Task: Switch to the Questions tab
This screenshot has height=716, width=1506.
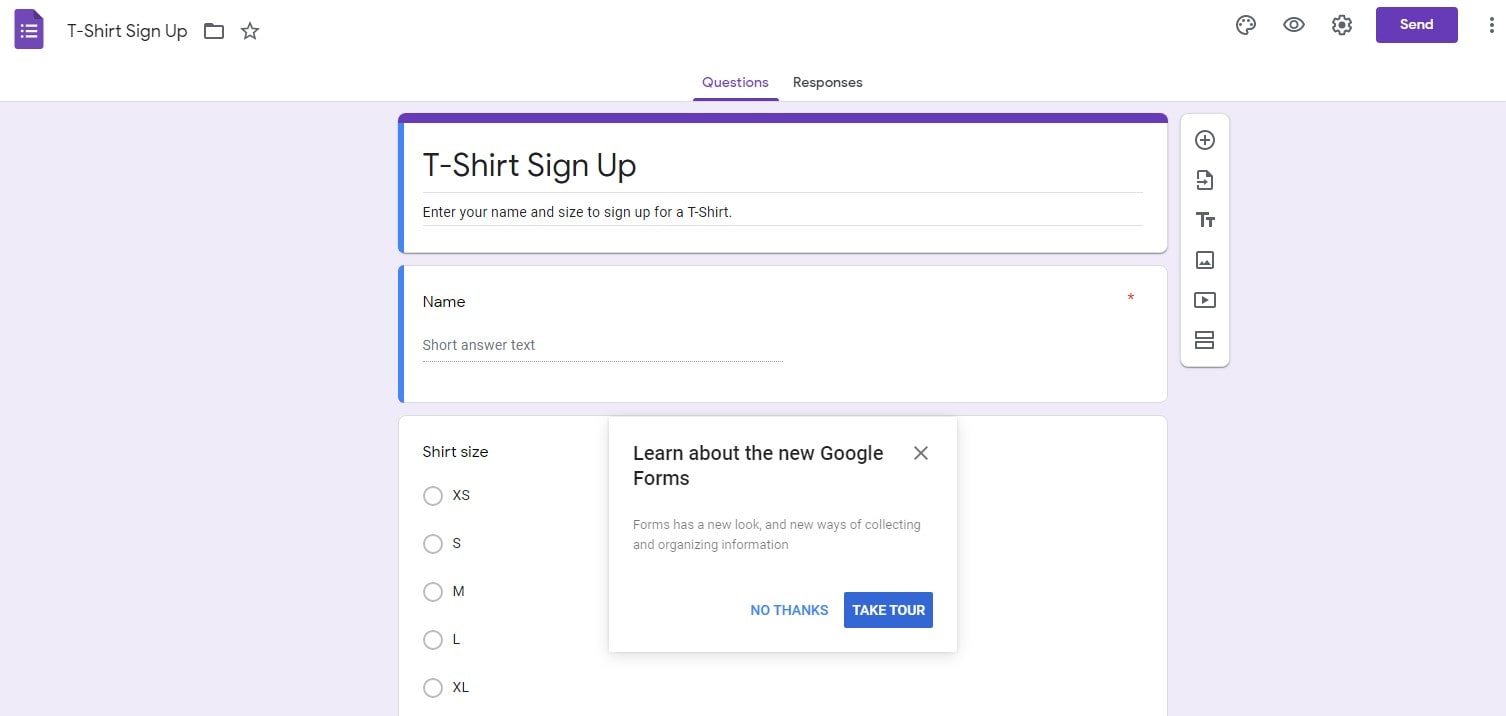Action: point(735,83)
